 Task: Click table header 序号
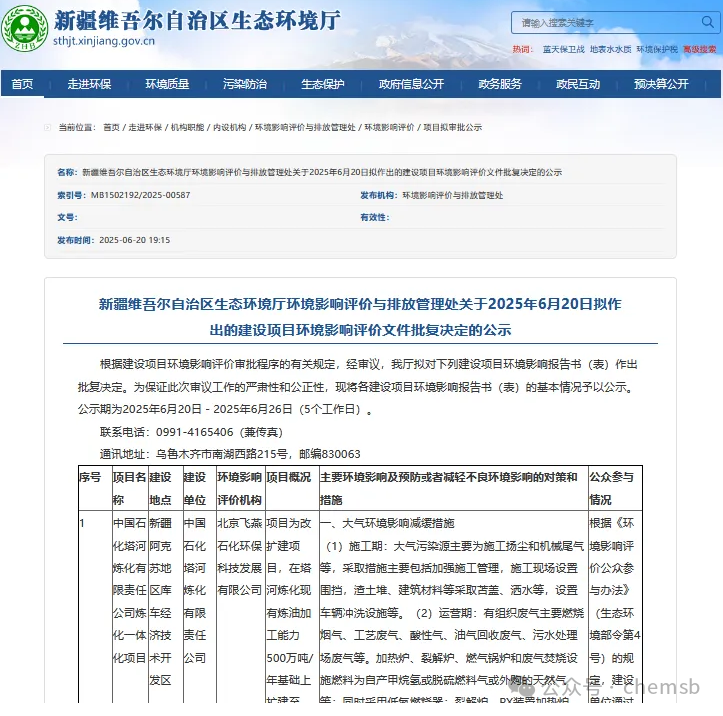[x=90, y=477]
